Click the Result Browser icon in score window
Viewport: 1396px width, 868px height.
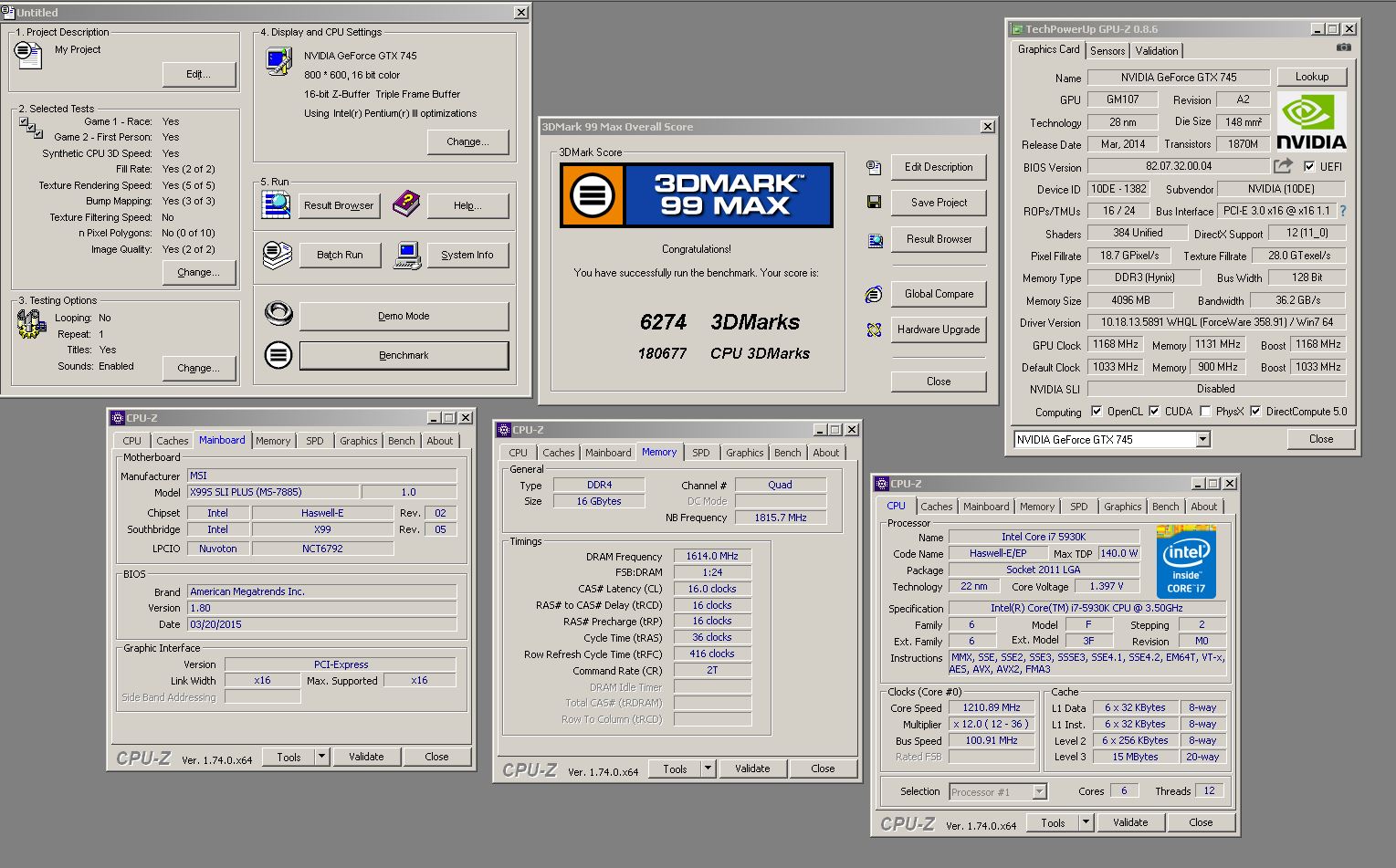tap(875, 240)
